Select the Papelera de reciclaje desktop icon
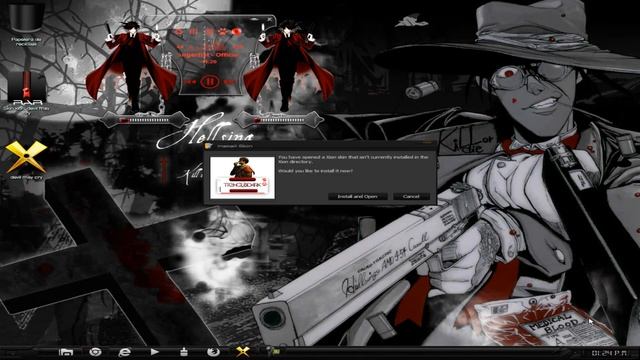The height and width of the screenshot is (360, 640). coord(26,23)
